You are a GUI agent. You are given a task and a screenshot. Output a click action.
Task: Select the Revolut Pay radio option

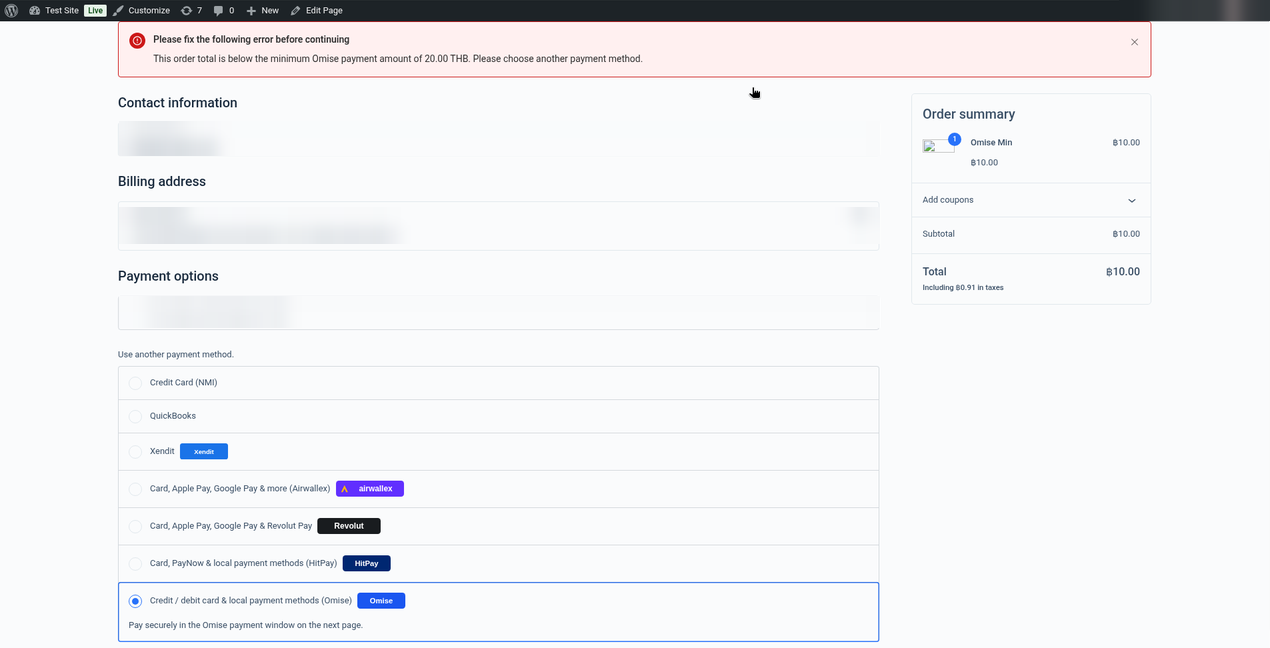[x=135, y=526]
